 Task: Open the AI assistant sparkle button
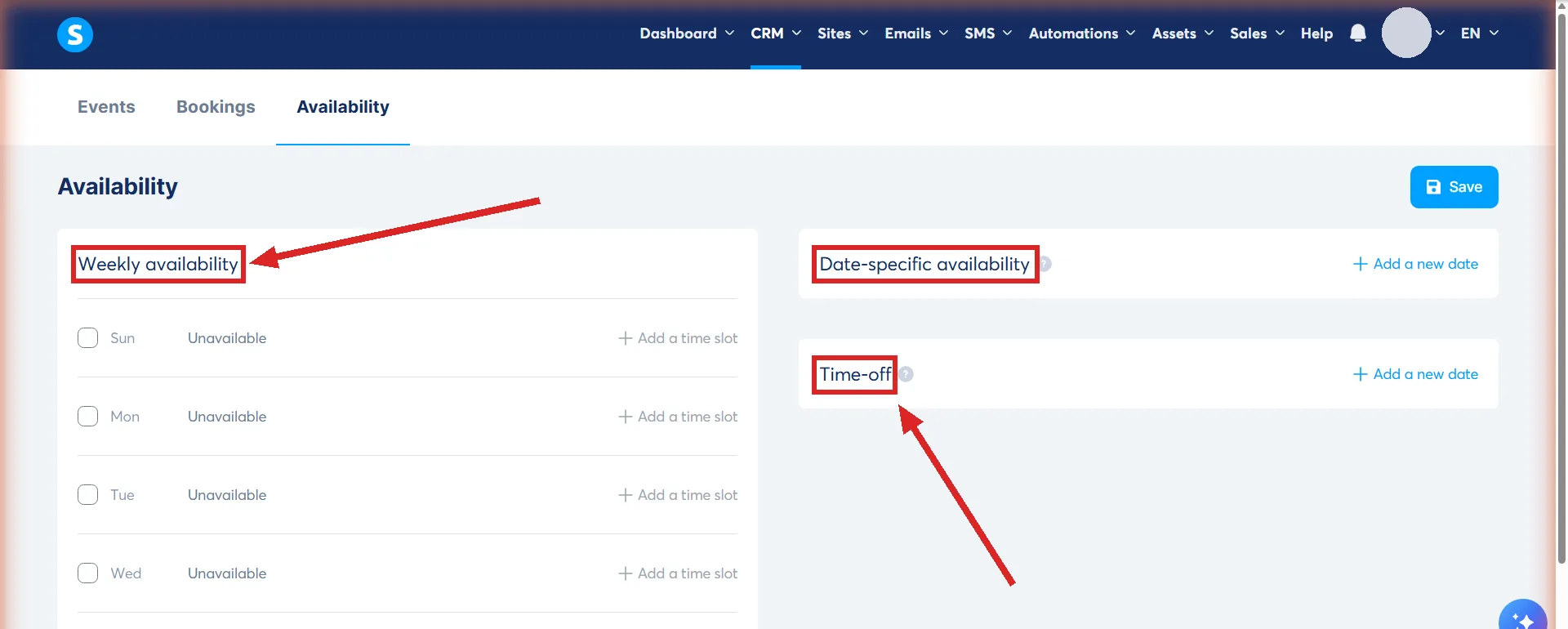1523,618
